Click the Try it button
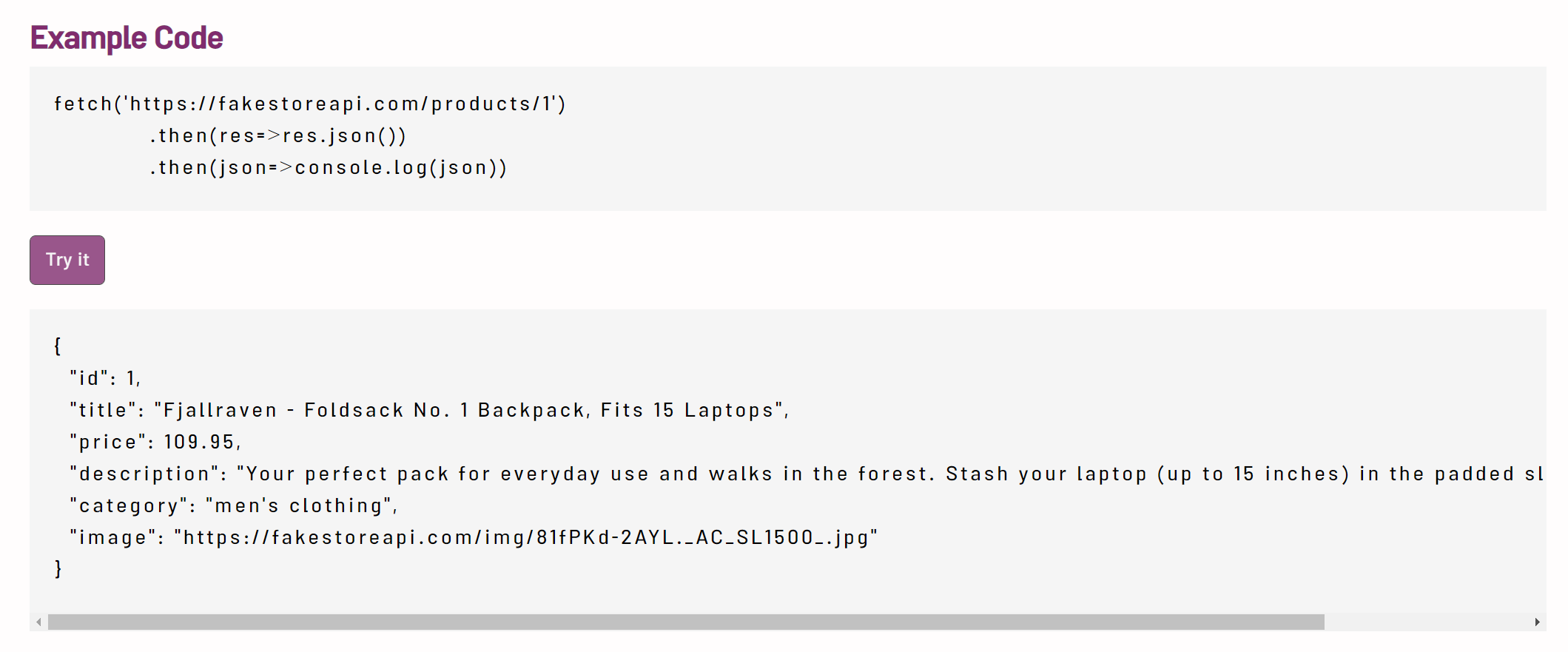The image size is (1568, 652). (x=67, y=260)
